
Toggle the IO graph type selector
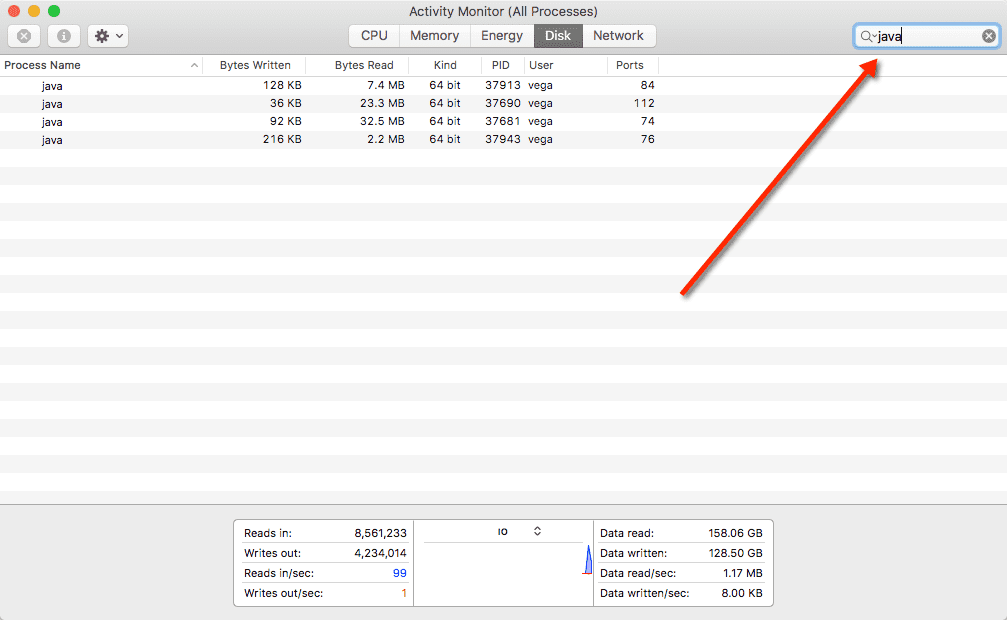tap(537, 531)
